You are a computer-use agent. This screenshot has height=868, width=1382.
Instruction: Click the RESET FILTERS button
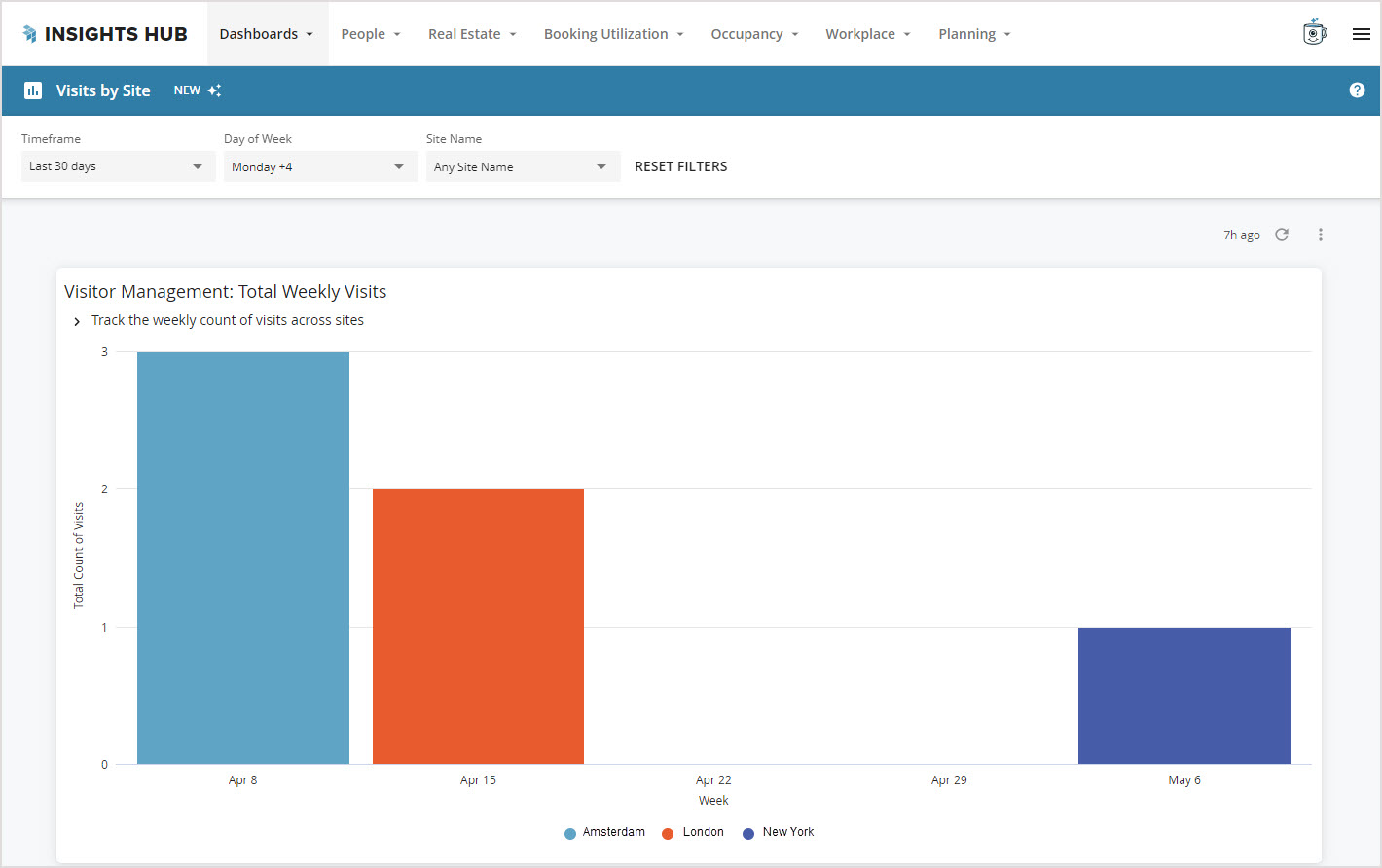pyautogui.click(x=681, y=166)
